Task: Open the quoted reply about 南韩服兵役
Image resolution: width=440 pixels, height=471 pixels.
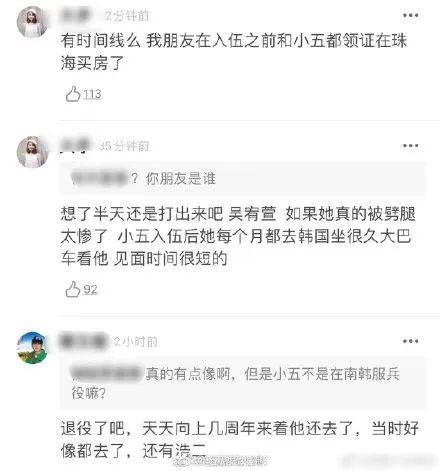Action: (x=243, y=383)
